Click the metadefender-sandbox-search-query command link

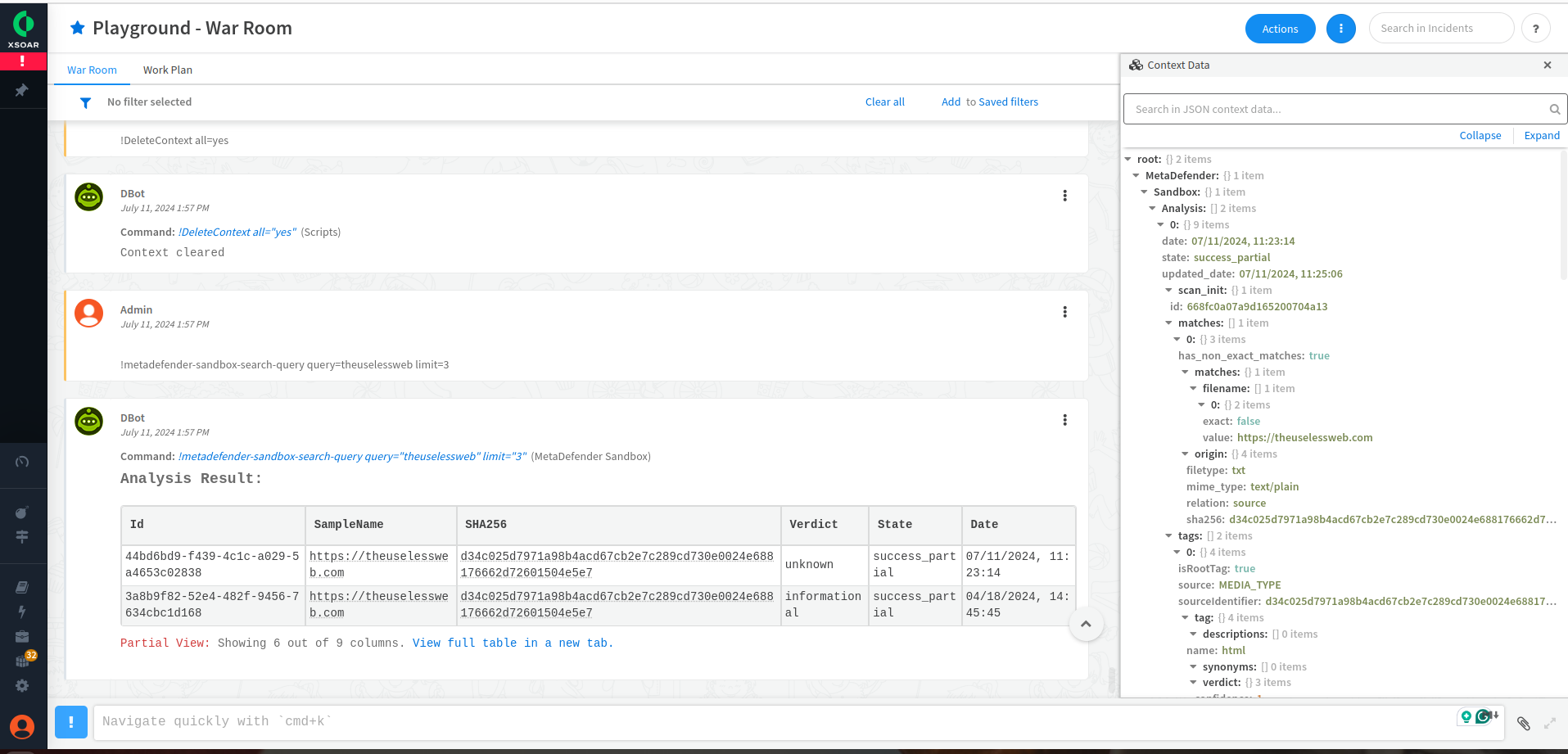click(353, 457)
